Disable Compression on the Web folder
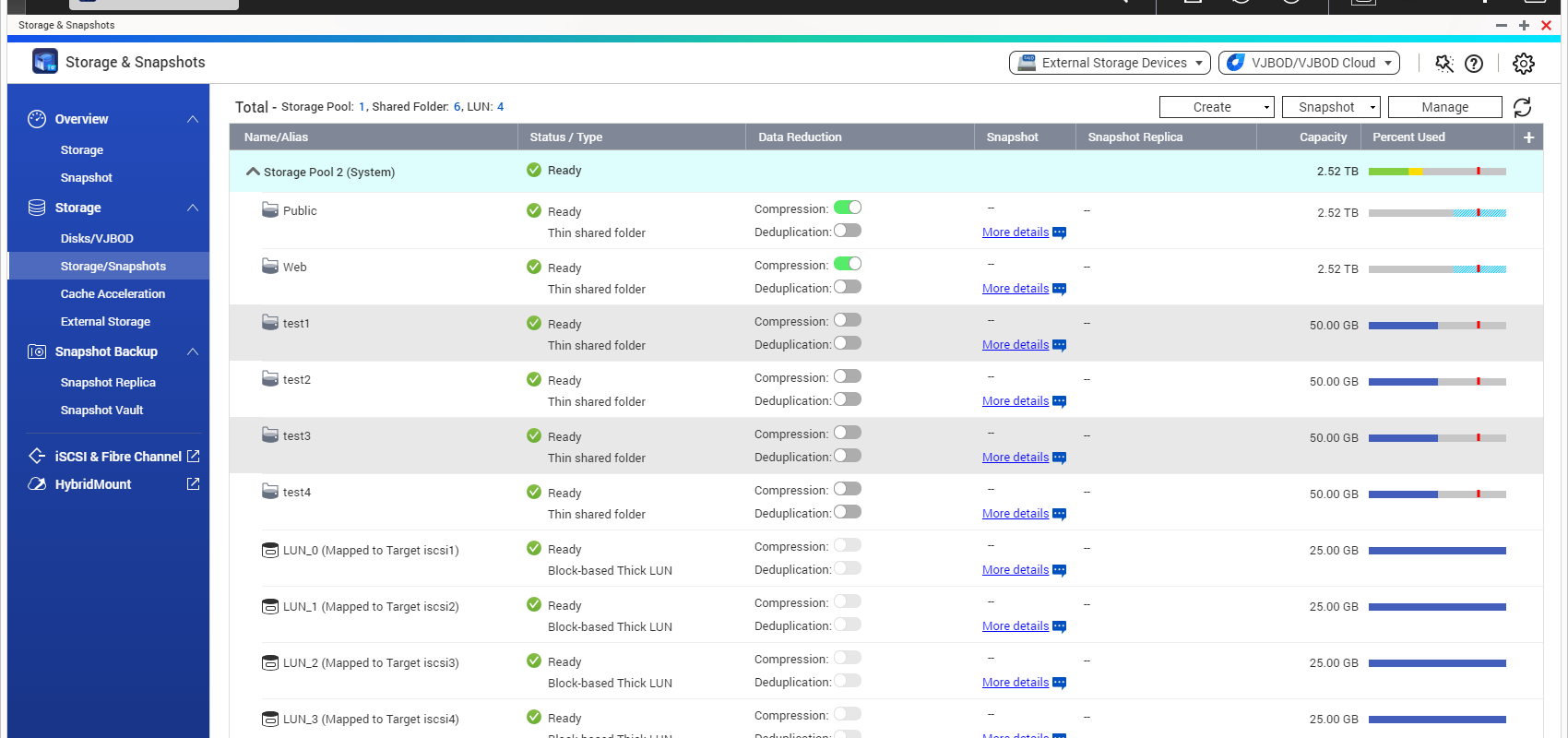 pos(848,264)
